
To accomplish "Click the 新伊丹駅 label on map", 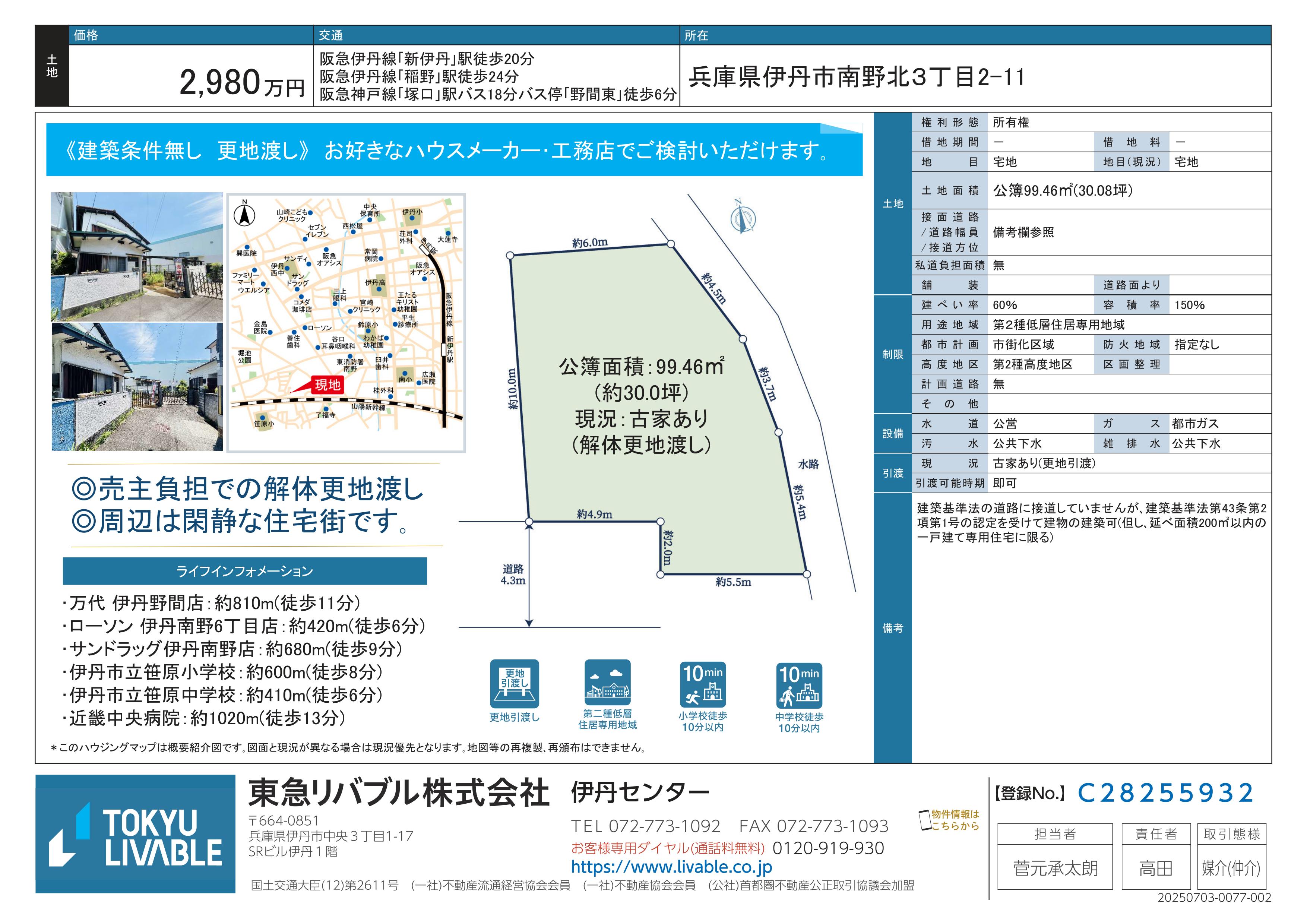I will 450,349.
